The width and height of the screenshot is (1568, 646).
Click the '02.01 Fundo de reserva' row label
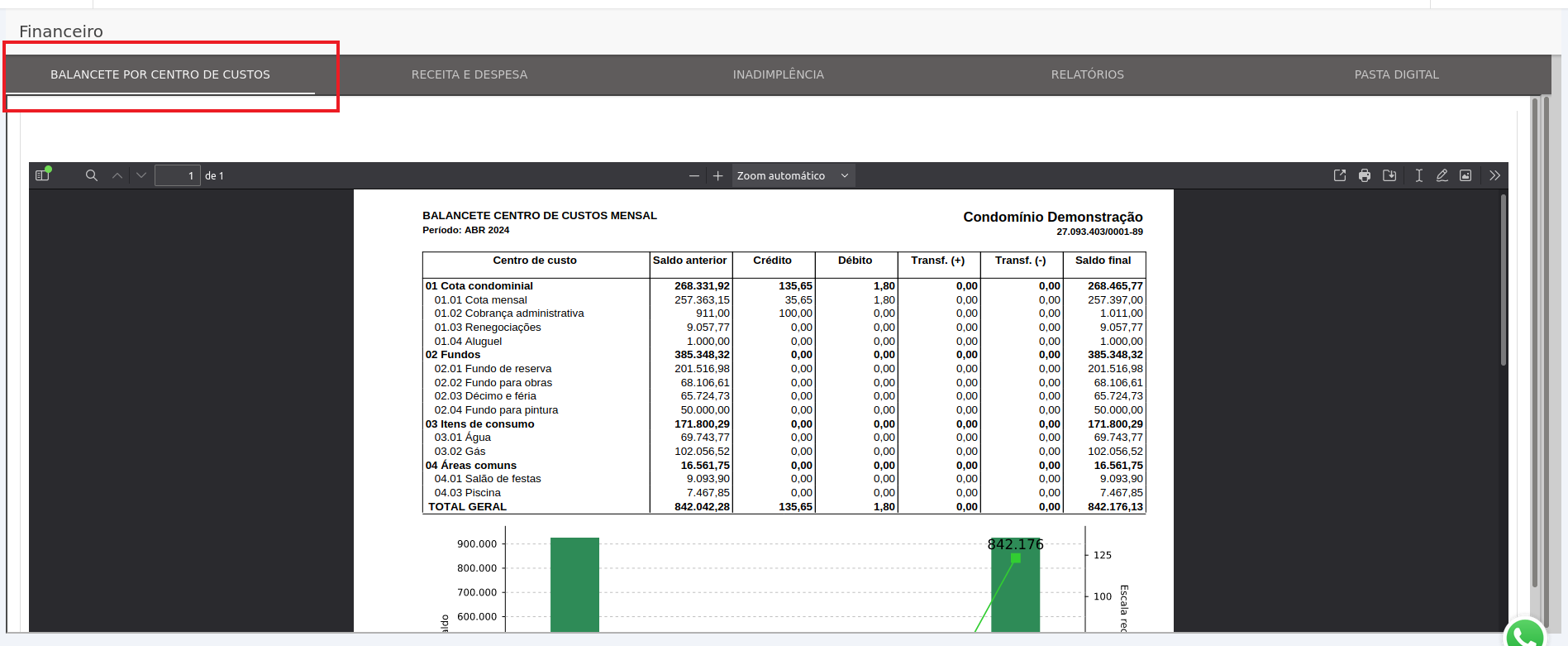(493, 369)
